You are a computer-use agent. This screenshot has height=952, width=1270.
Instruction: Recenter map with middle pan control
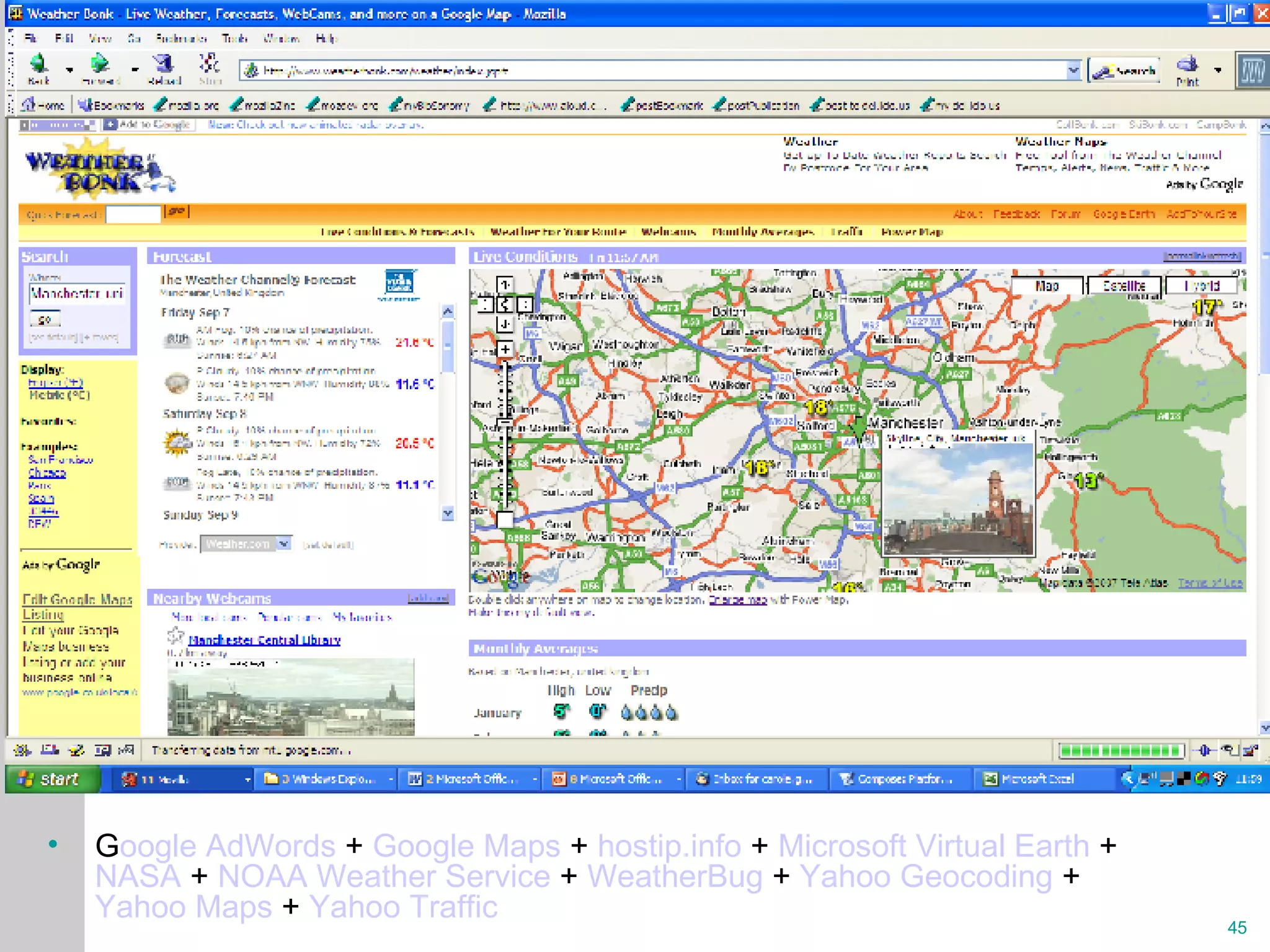[505, 304]
